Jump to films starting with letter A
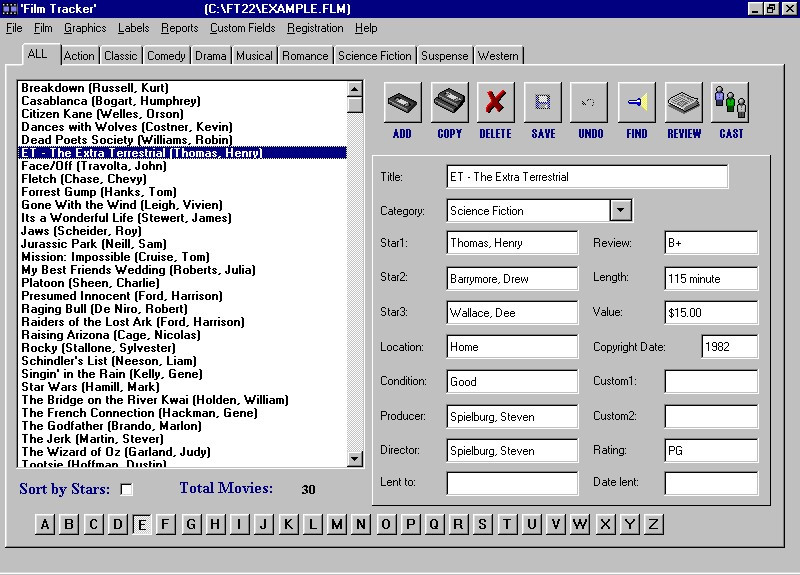This screenshot has width=800, height=575. pyautogui.click(x=45, y=524)
